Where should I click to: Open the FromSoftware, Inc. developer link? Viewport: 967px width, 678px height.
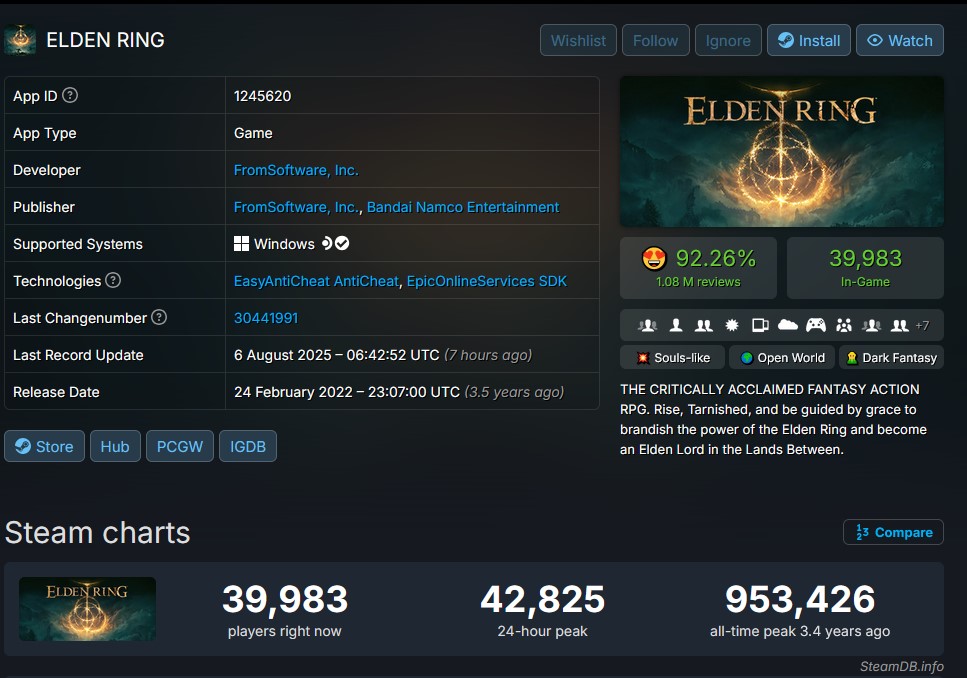[296, 170]
